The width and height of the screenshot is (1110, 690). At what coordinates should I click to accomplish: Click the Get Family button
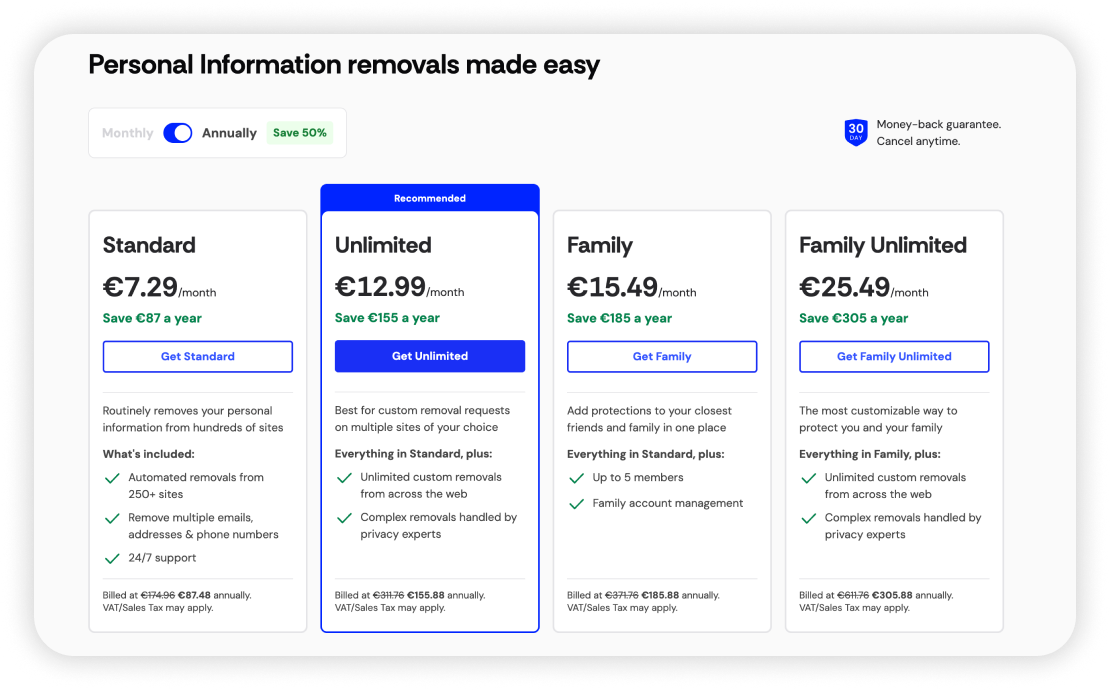pos(662,357)
